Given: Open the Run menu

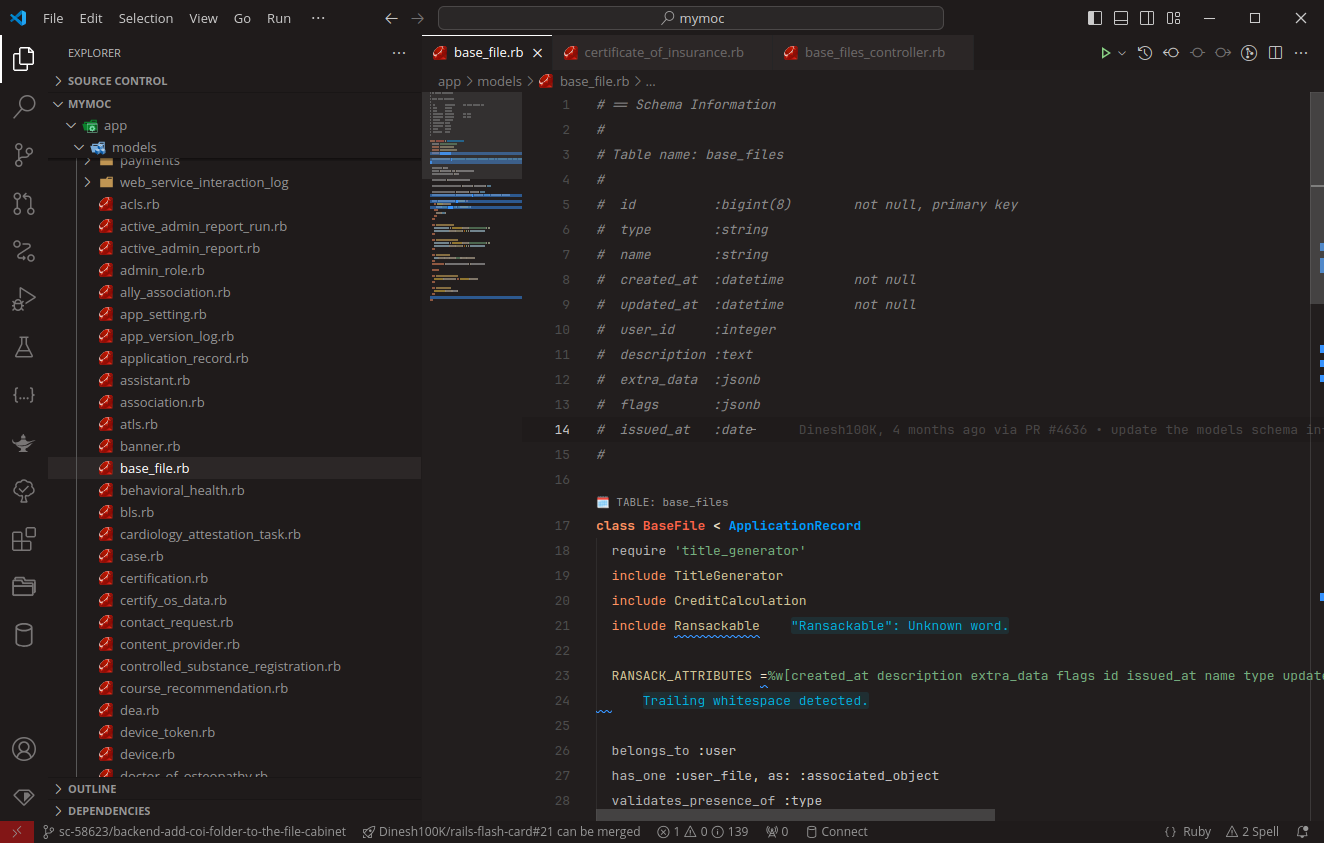Looking at the screenshot, I should coord(279,18).
